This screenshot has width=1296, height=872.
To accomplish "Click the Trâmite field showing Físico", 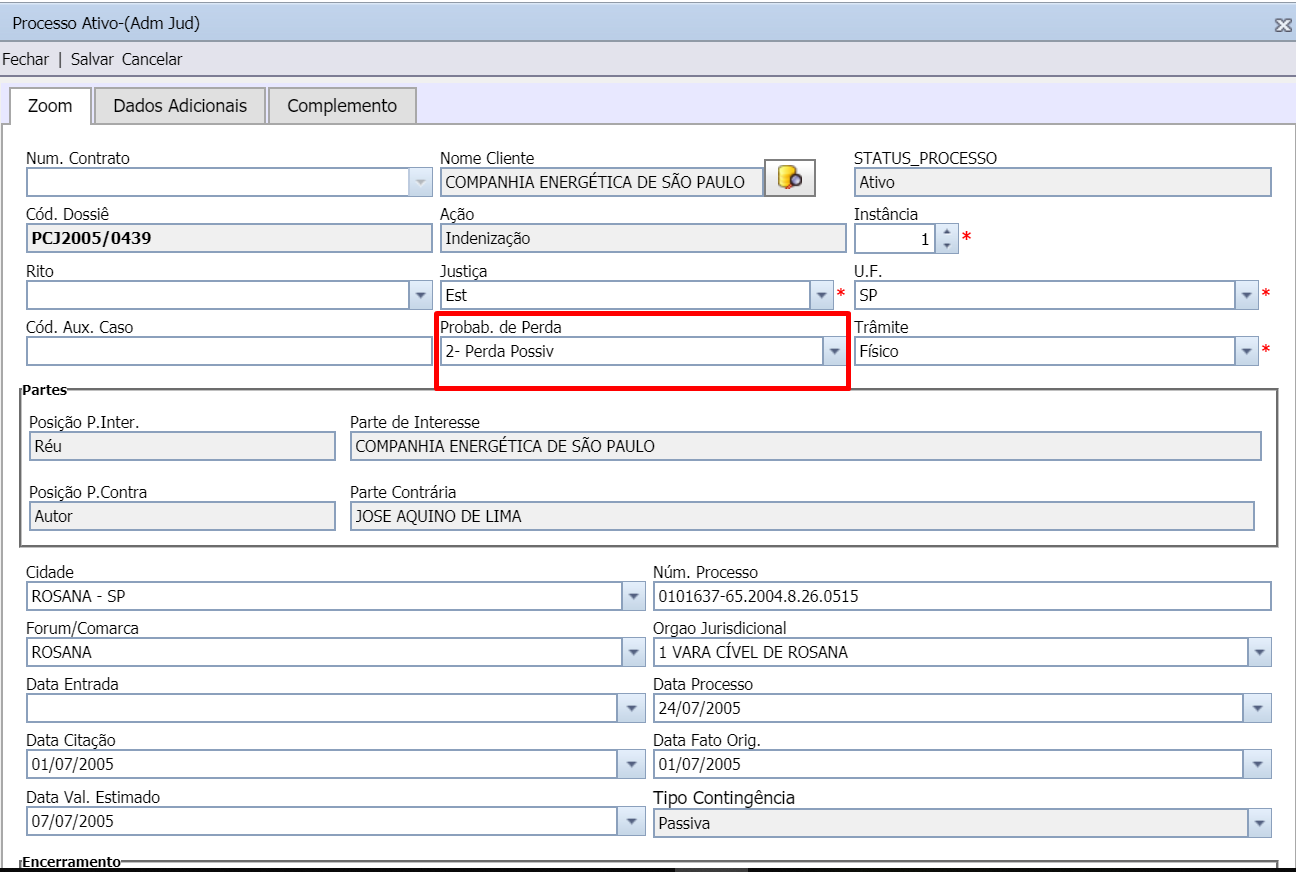I will [x=1045, y=351].
